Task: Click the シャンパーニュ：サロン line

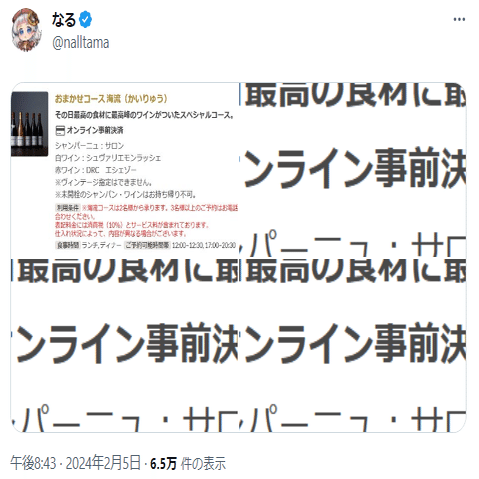Action: 89,146
